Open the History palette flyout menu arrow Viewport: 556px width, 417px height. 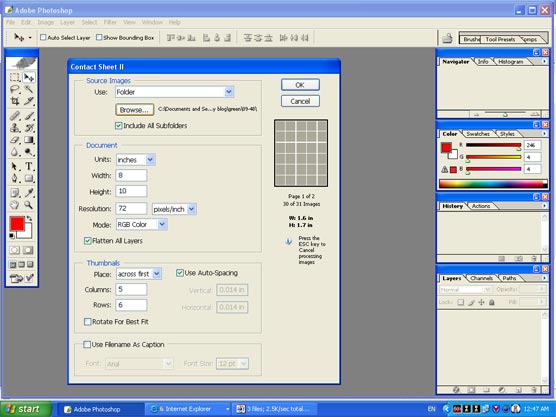click(544, 206)
